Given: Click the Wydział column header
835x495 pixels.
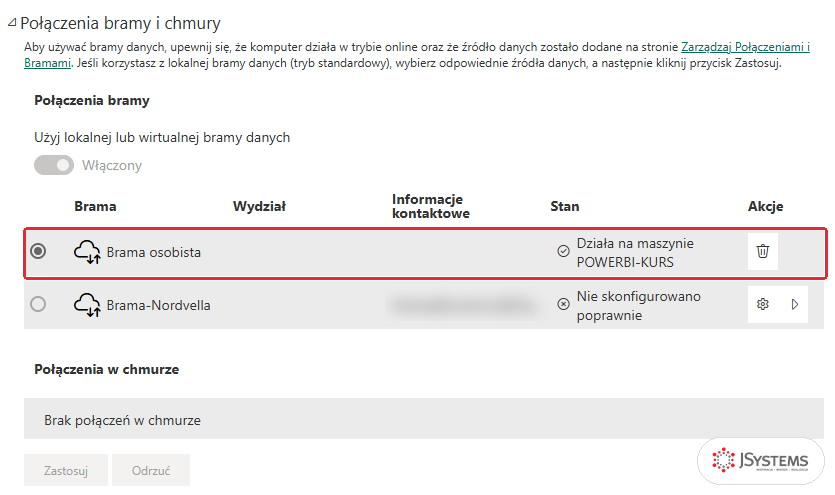Looking at the screenshot, I should coord(259,207).
